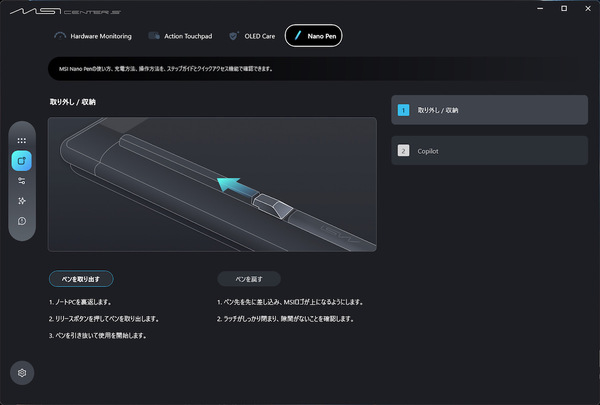
Task: Click the Nano Pen pen icon
Action: [297, 36]
